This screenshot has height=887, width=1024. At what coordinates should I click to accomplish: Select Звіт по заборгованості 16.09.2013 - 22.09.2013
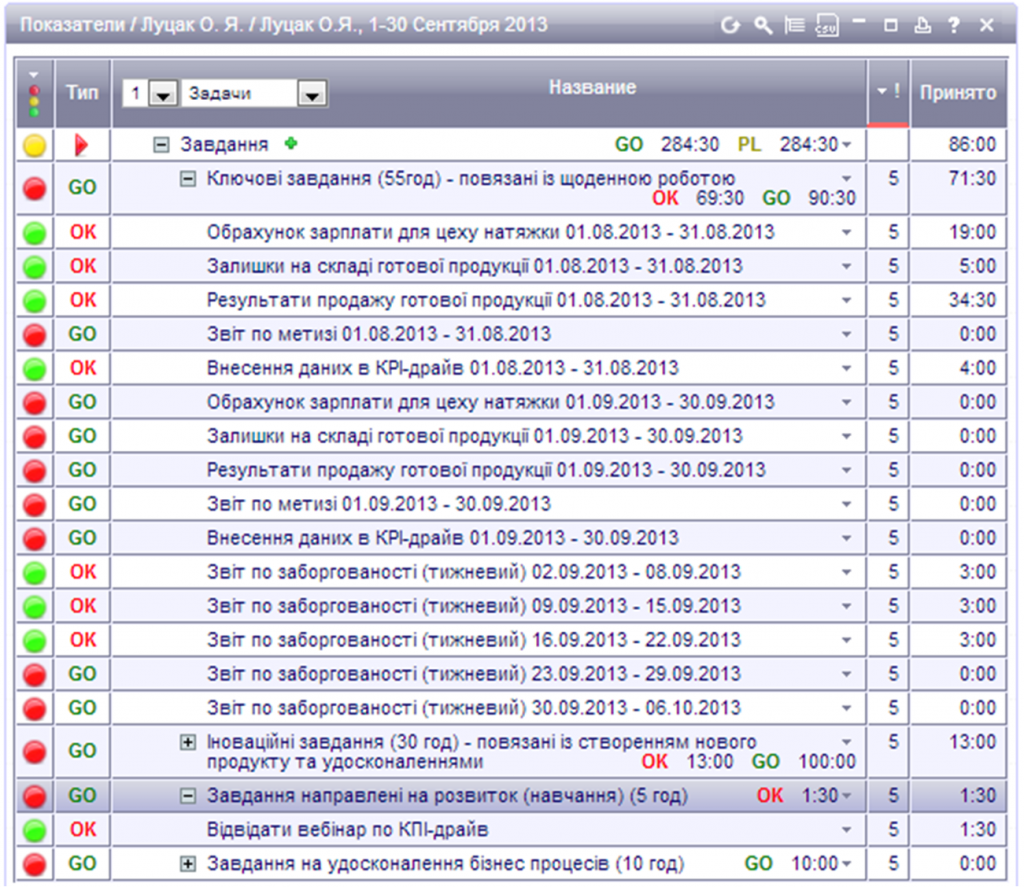(474, 640)
